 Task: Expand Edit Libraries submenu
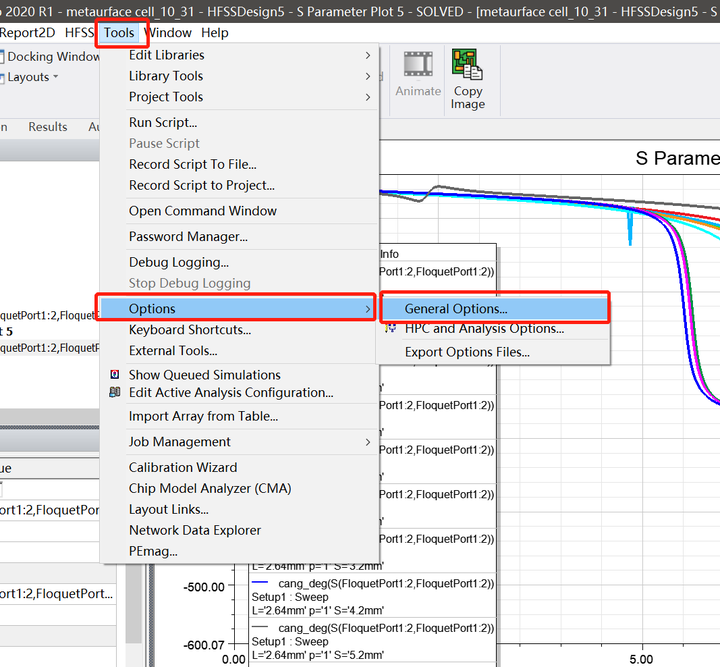click(x=239, y=55)
